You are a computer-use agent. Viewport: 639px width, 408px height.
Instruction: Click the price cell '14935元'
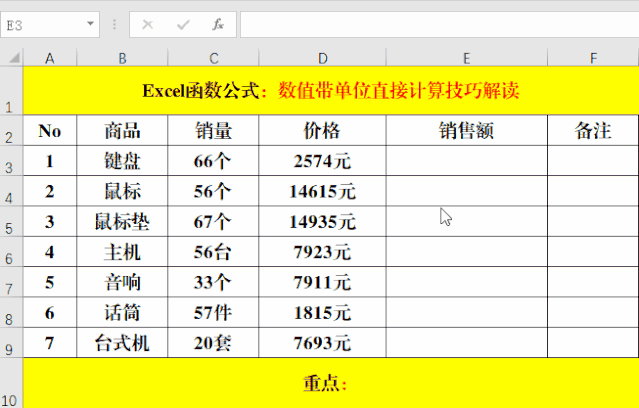322,222
